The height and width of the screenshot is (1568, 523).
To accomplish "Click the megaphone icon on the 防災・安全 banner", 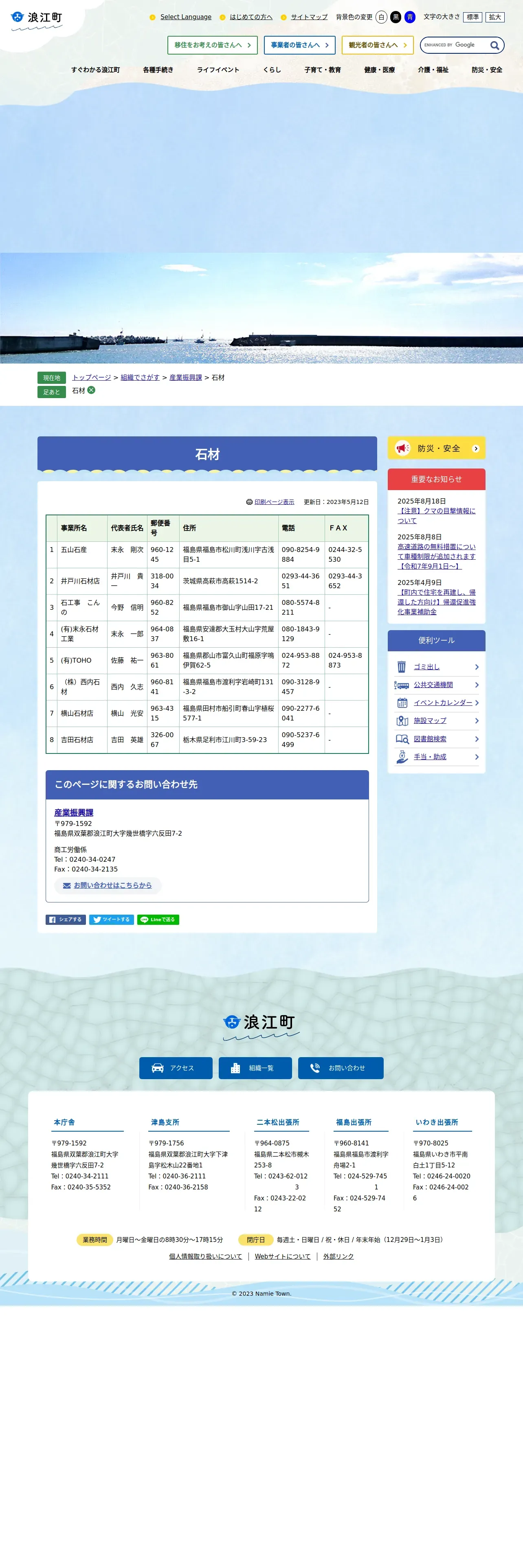I will [x=402, y=448].
